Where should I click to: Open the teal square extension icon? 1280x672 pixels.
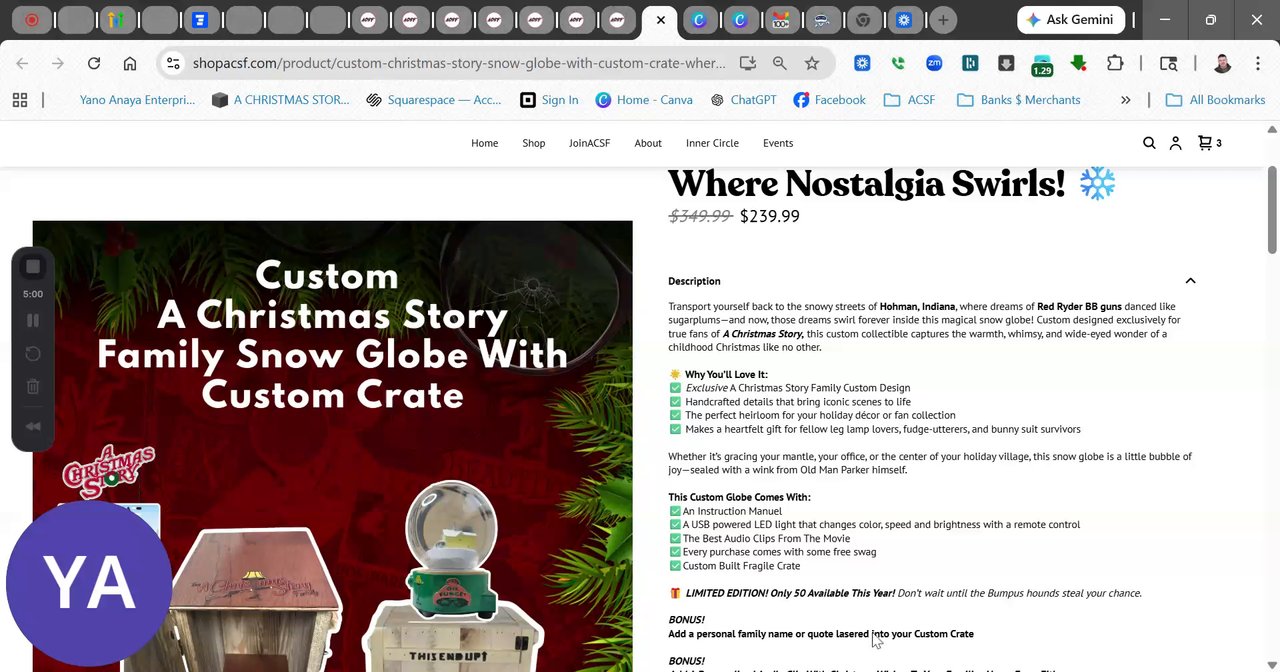(x=970, y=63)
